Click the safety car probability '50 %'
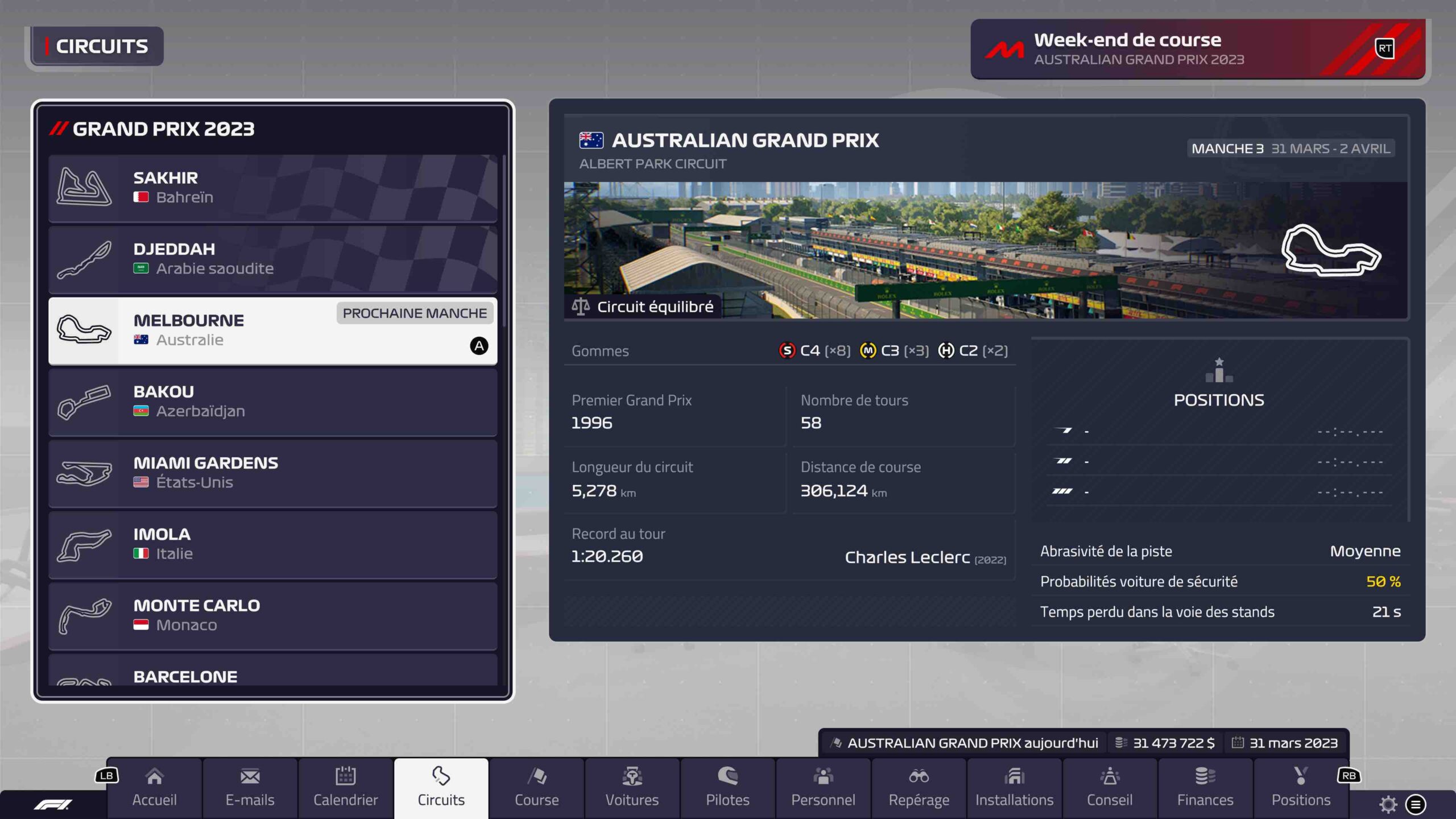Image resolution: width=1456 pixels, height=819 pixels. coord(1383,581)
